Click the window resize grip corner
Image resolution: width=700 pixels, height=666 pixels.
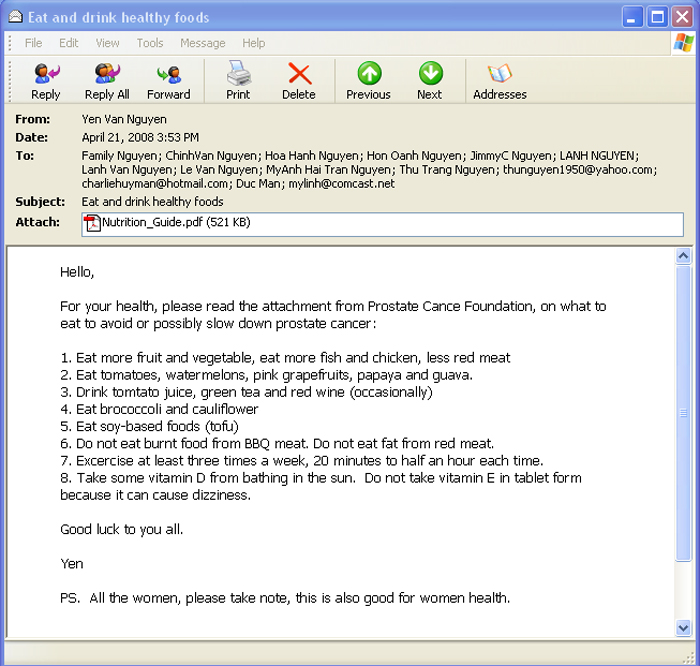pyautogui.click(x=688, y=658)
